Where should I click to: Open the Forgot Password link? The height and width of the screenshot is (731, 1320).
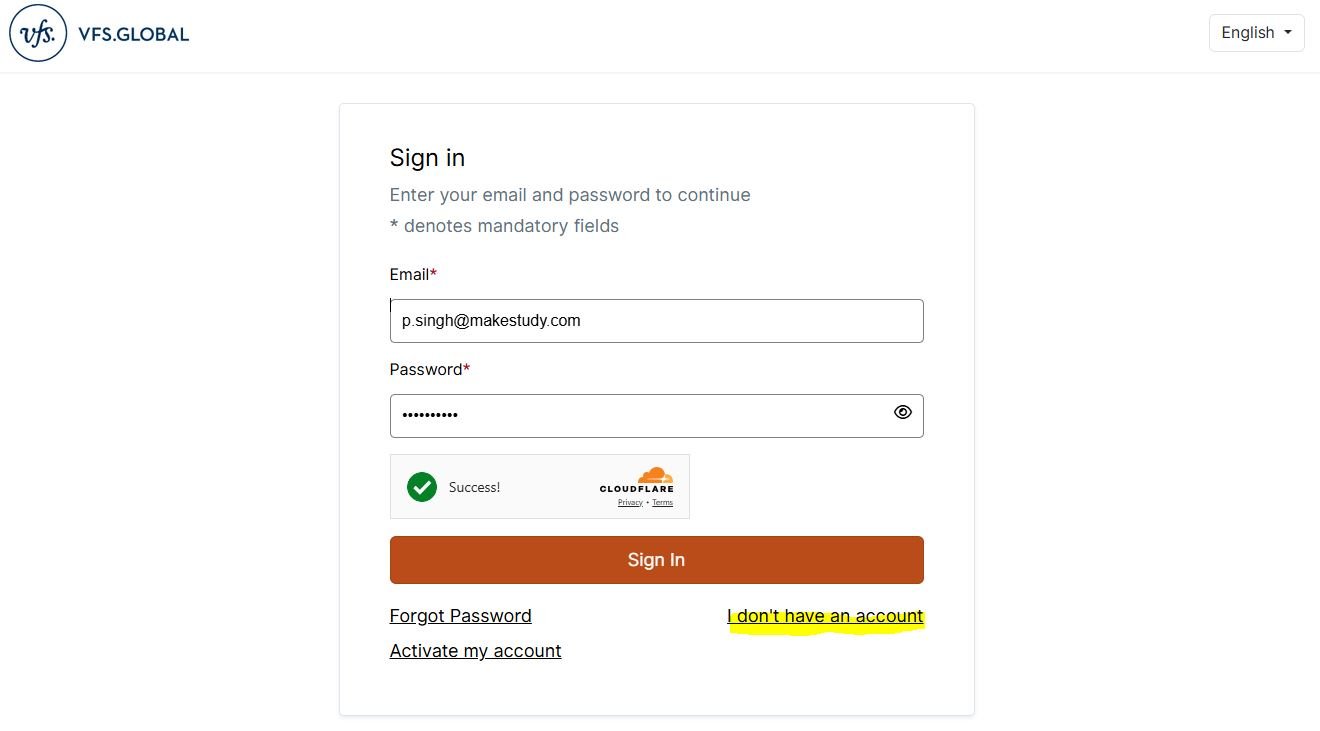click(x=460, y=615)
